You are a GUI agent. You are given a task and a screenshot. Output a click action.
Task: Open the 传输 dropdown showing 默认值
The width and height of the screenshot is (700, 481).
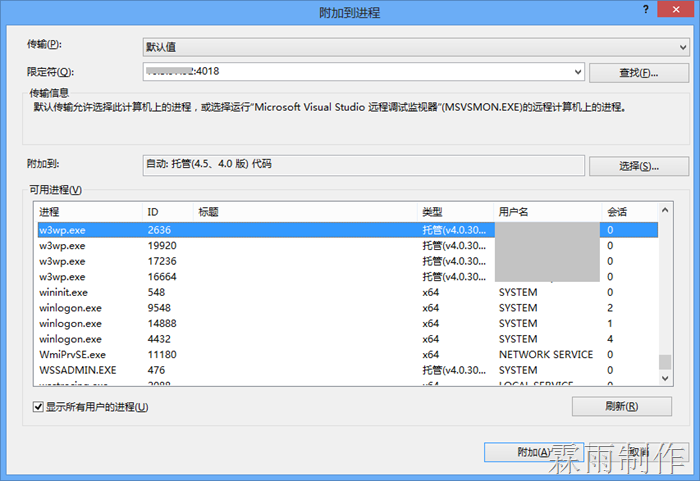(416, 47)
